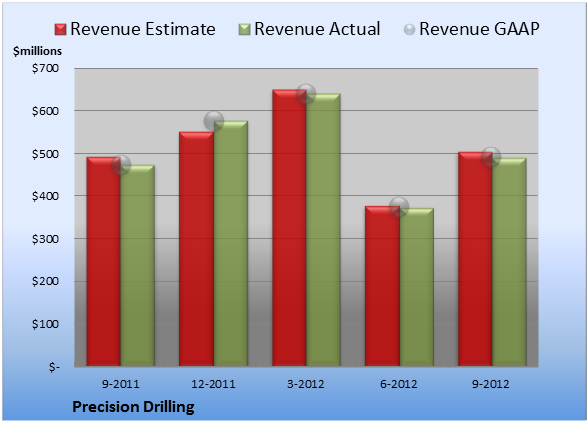Select the red estimate bar for 9-2011
The image size is (588, 422).
104,261
